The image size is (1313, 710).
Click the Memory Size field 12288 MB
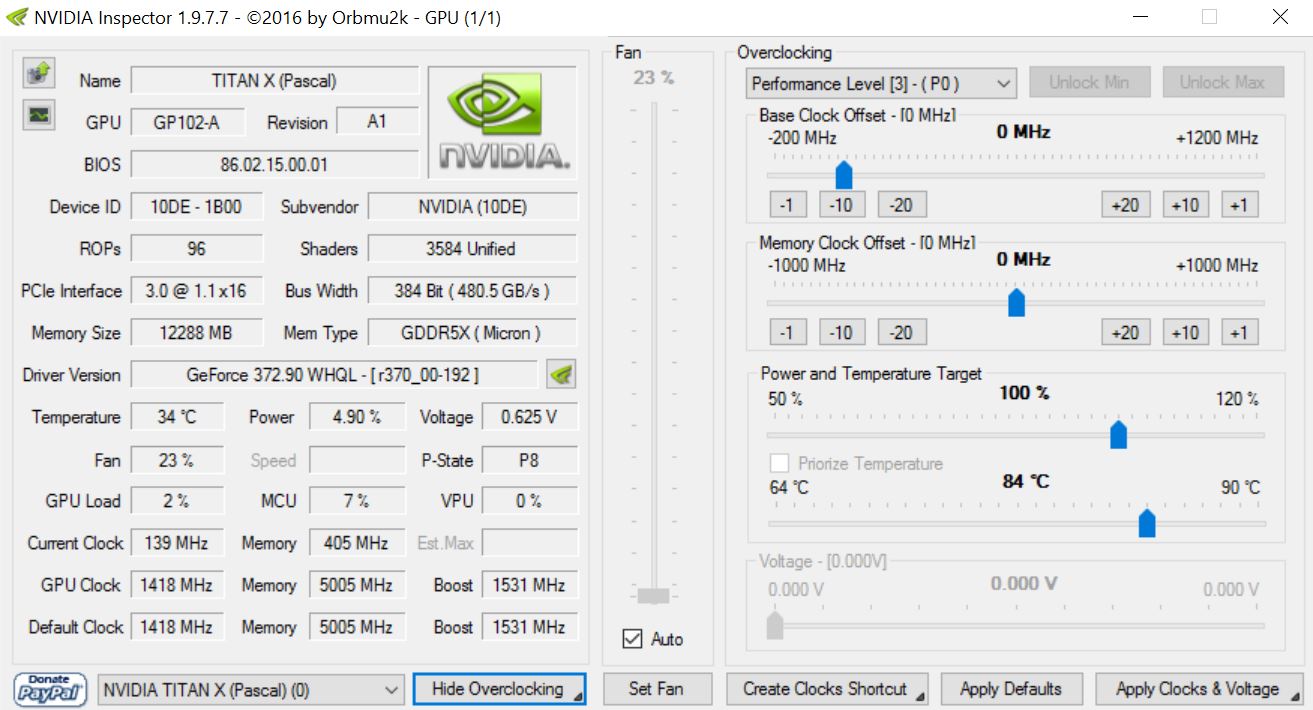[x=197, y=332]
